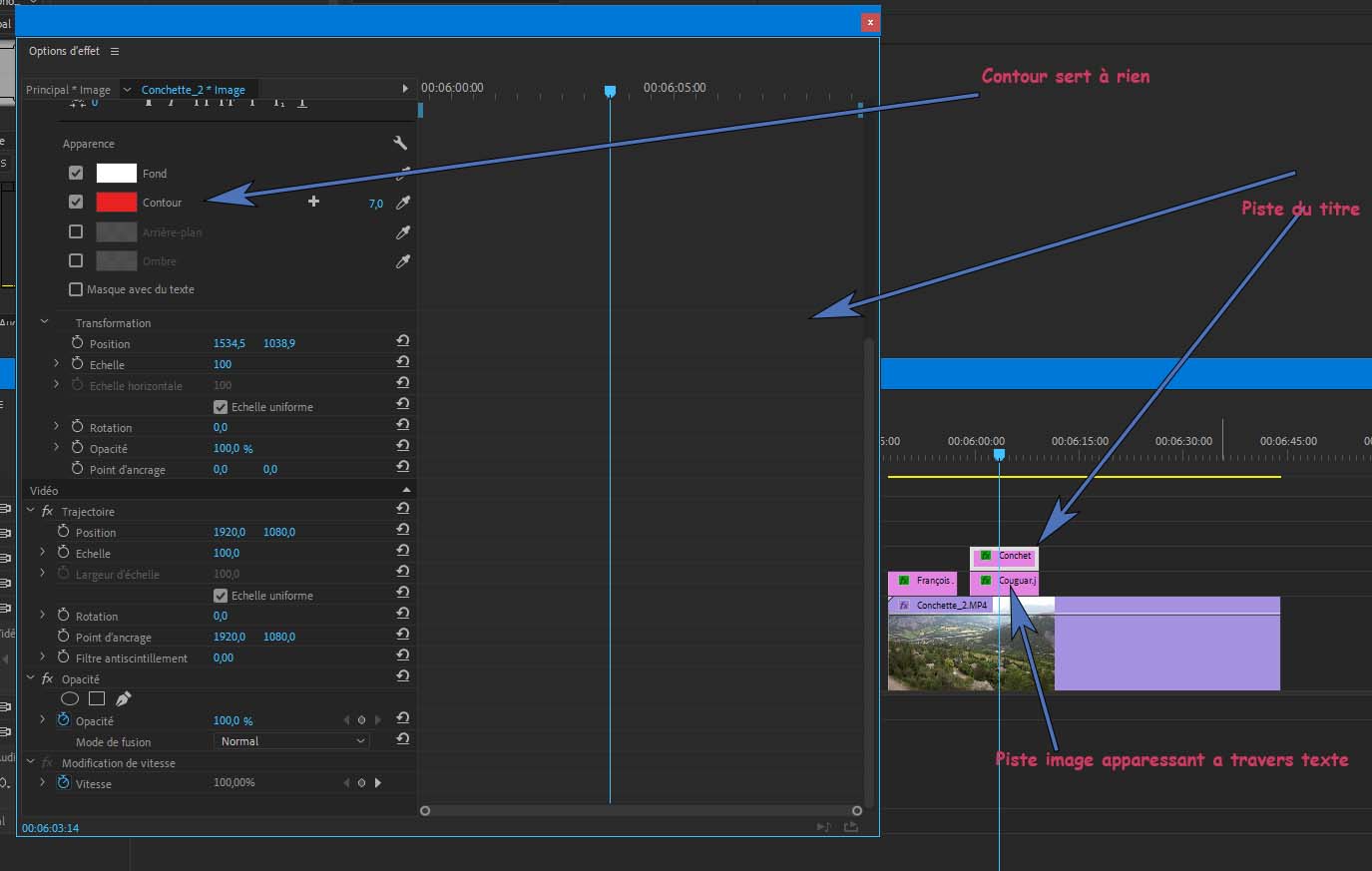1372x871 pixels.
Task: Switch to the Principal * Image source
Action: [68, 90]
